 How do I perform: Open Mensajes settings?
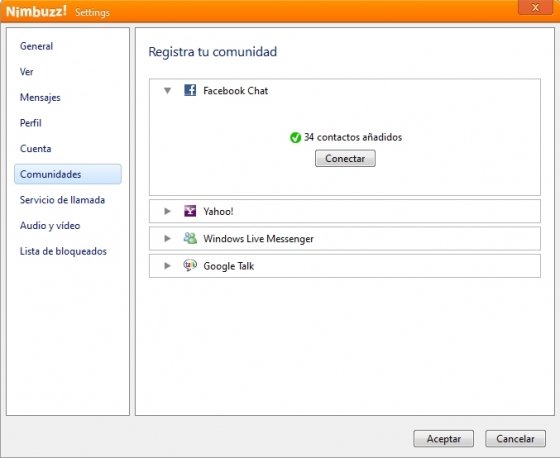point(40,98)
